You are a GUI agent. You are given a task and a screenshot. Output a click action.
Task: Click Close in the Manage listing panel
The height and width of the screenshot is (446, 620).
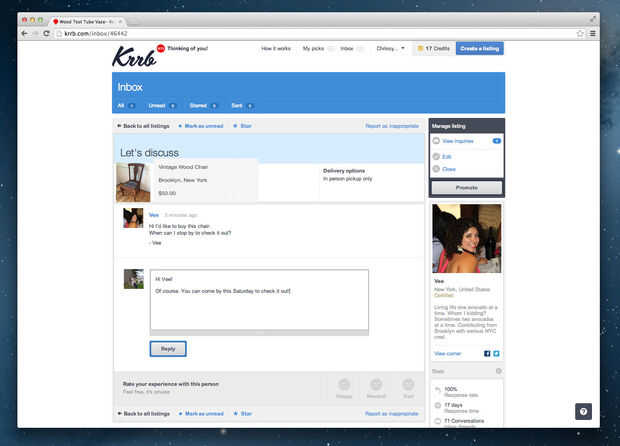click(449, 169)
